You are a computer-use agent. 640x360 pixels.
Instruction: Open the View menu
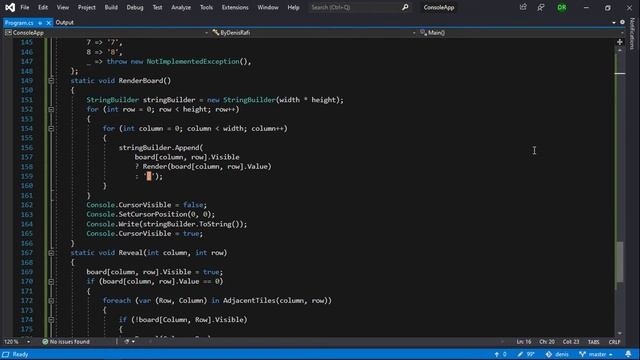(x=62, y=7)
